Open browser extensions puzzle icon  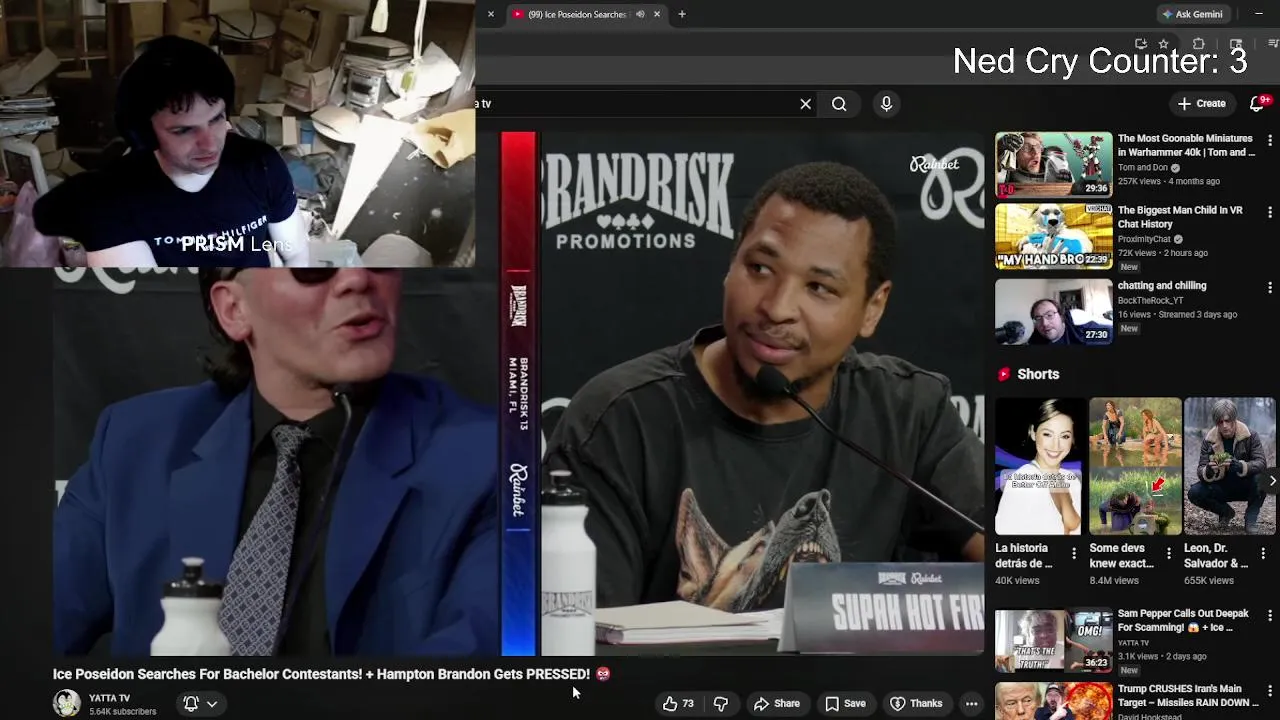point(1198,44)
